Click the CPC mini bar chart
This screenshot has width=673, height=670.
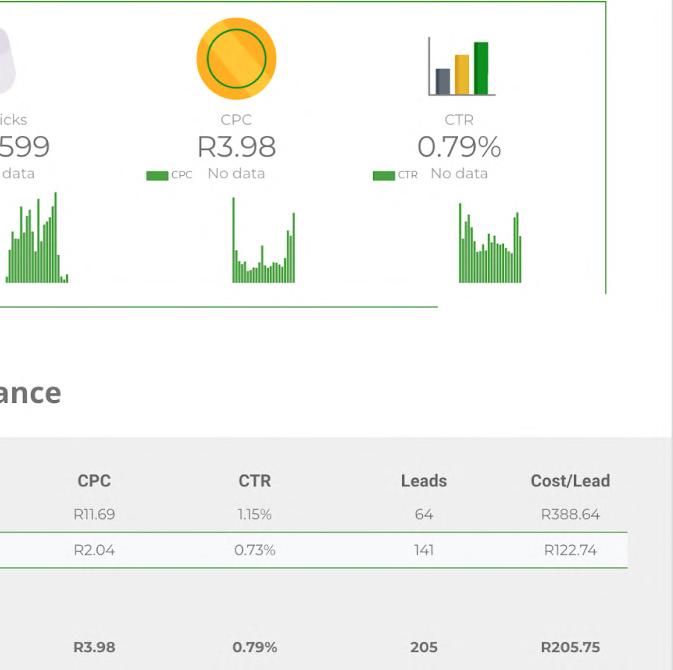264,240
